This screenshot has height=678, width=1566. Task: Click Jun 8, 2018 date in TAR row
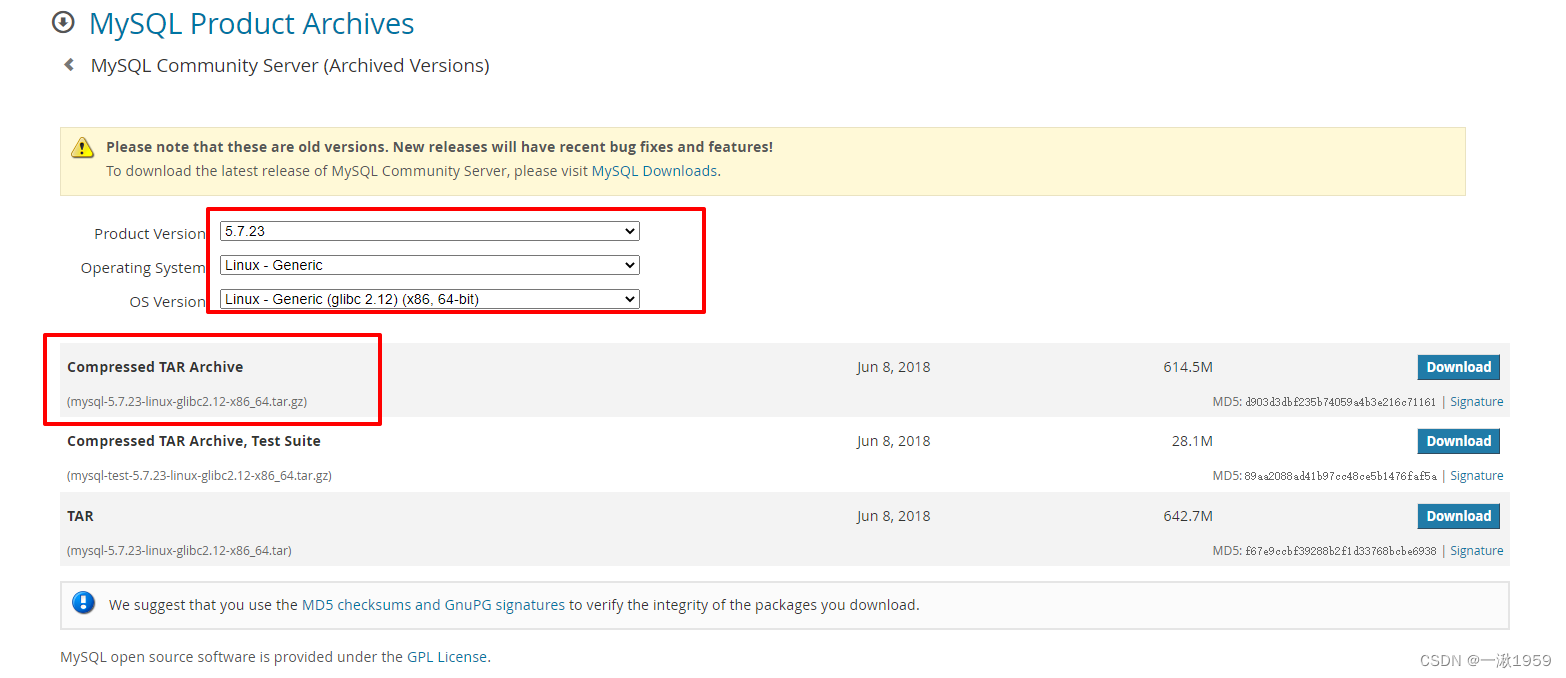click(893, 516)
